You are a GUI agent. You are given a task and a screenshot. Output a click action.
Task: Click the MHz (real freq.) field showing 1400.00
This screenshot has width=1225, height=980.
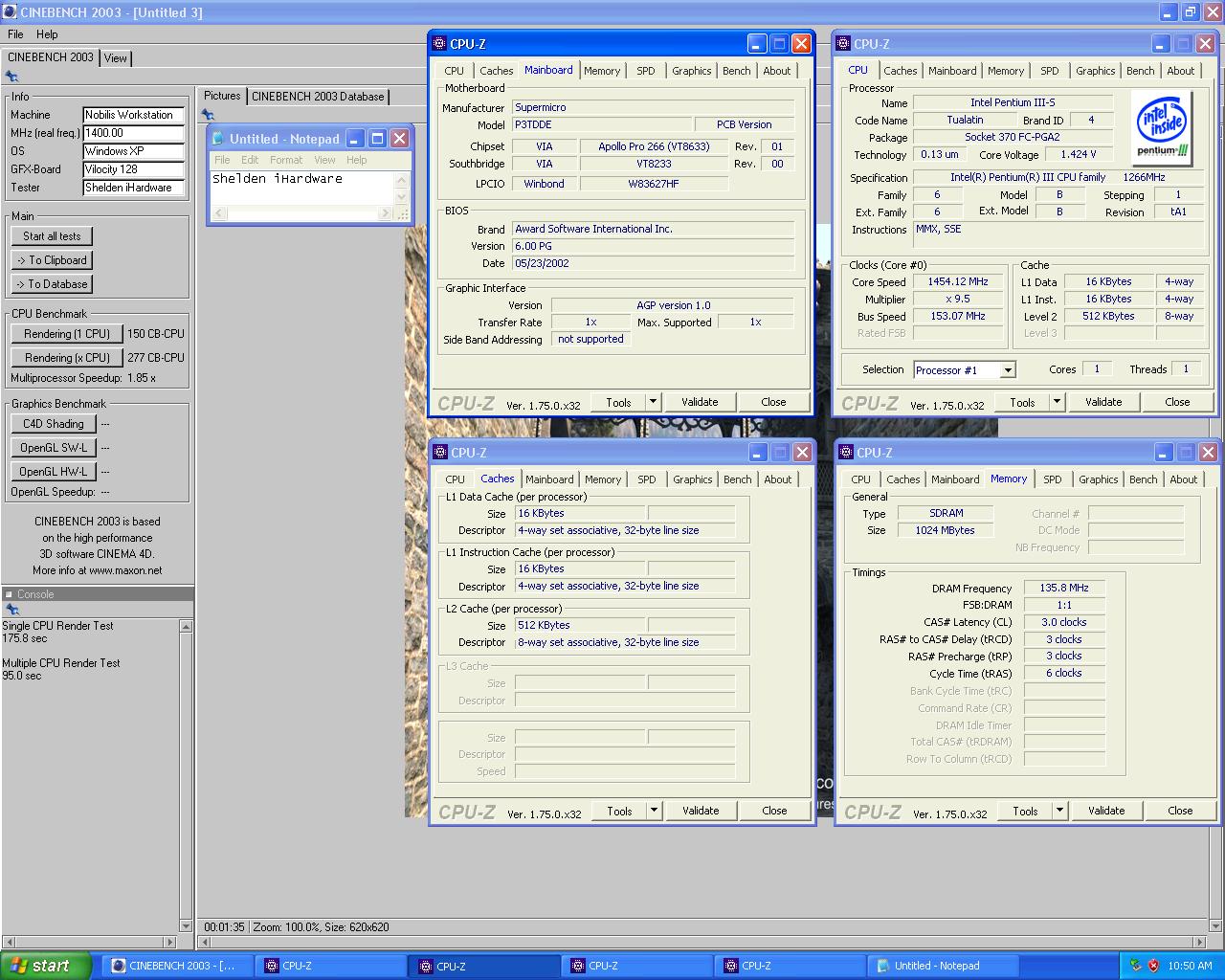coord(133,133)
